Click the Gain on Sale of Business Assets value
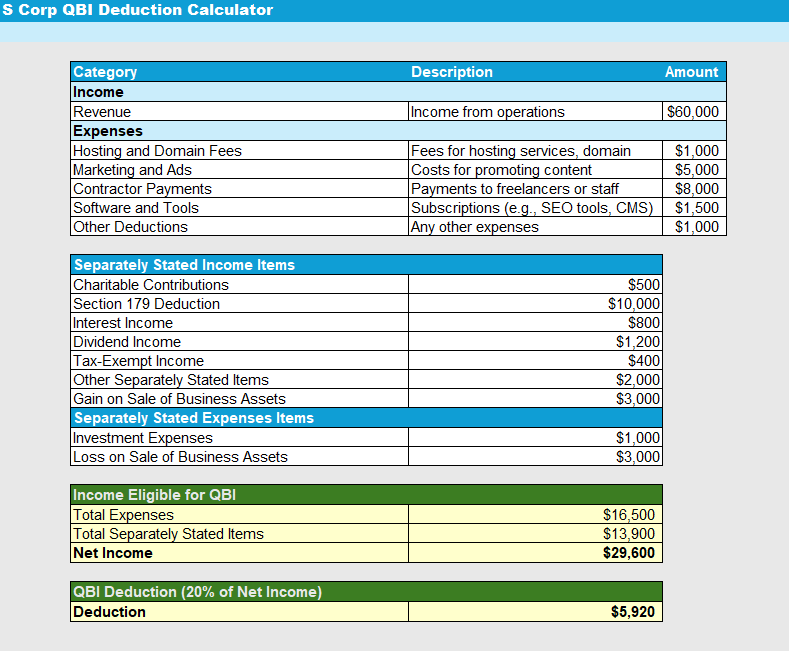Viewport: 789px width, 651px height. click(535, 399)
